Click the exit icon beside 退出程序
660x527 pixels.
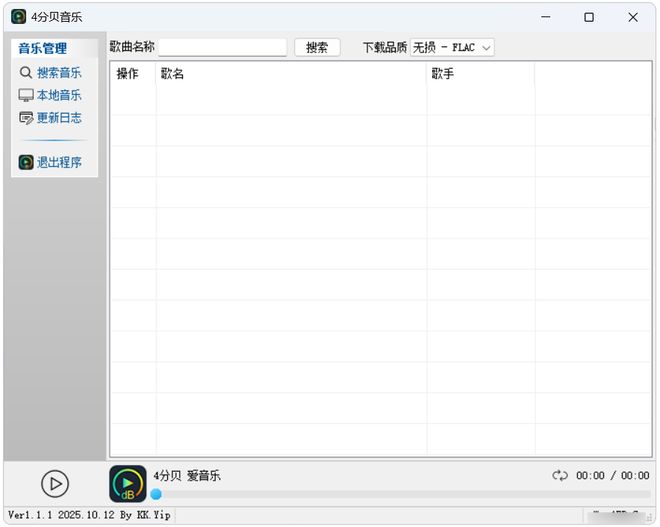(x=26, y=162)
